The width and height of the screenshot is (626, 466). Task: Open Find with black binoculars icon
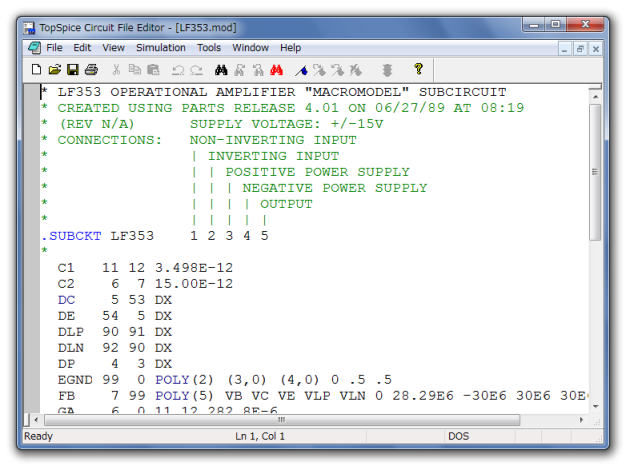[x=221, y=70]
